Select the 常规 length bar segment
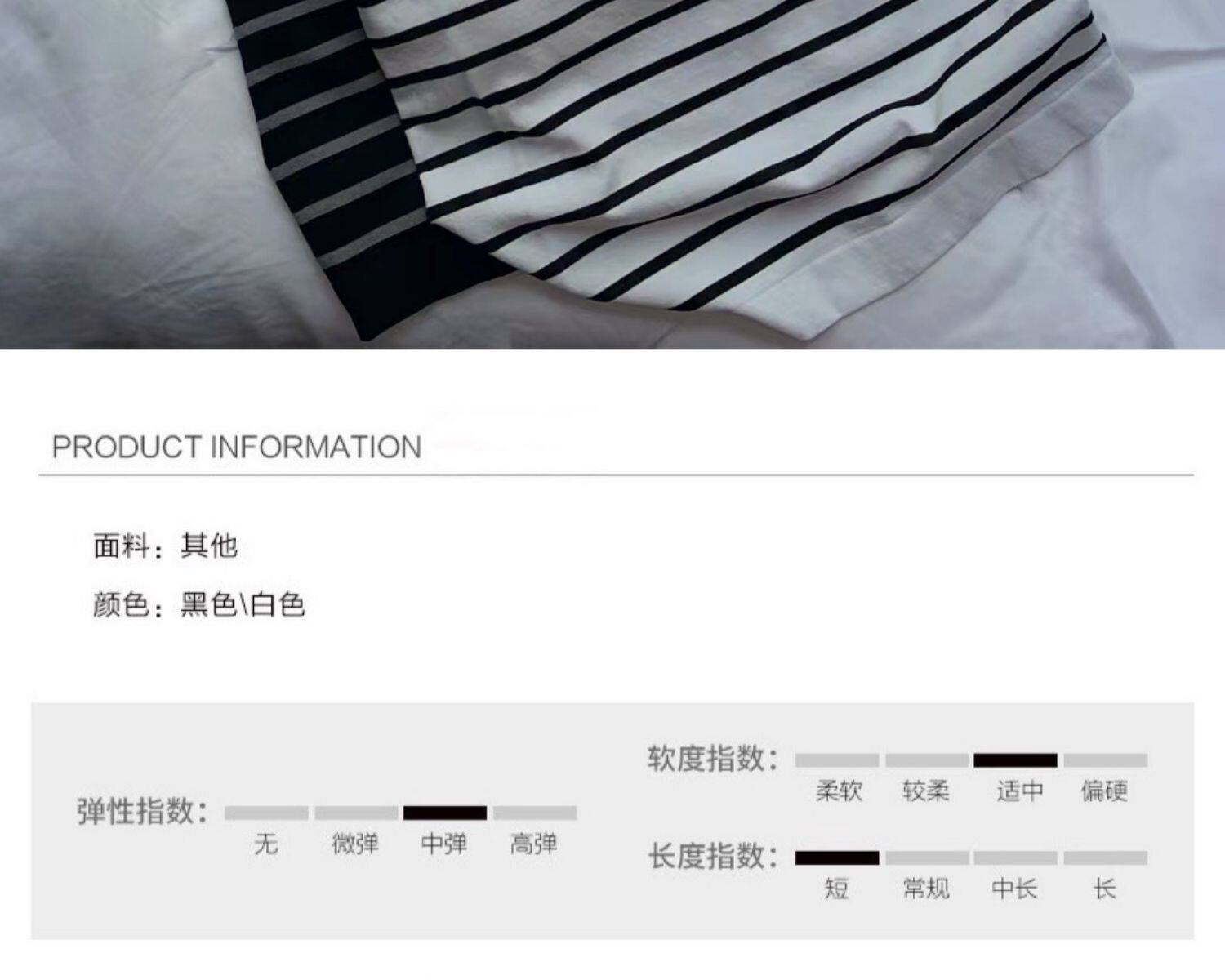Image resolution: width=1225 pixels, height=980 pixels. point(927,857)
